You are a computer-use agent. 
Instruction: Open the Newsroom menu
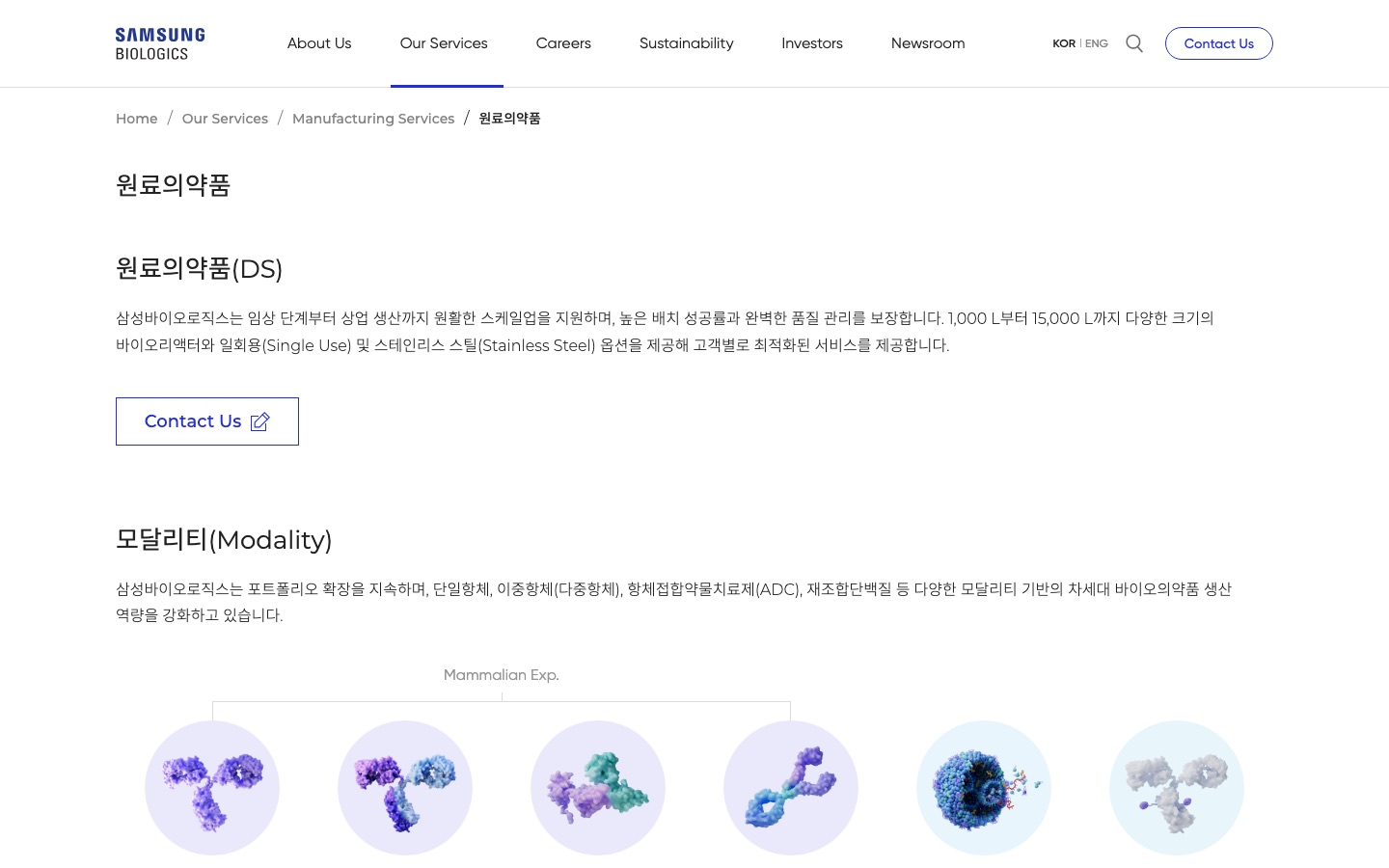pyautogui.click(x=928, y=43)
